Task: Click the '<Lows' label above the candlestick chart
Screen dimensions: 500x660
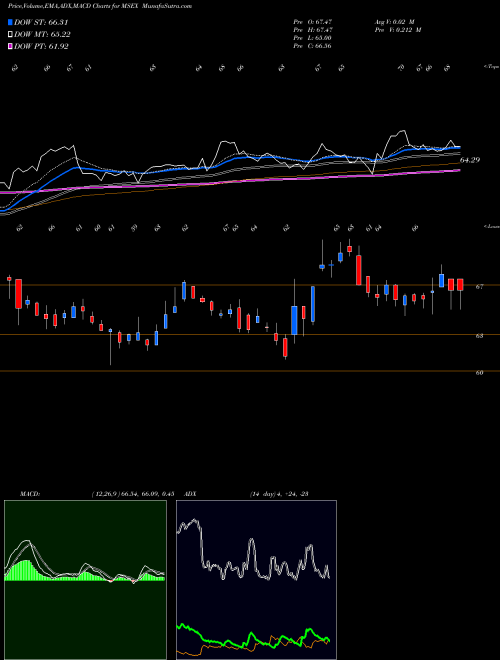Action: 491,226
